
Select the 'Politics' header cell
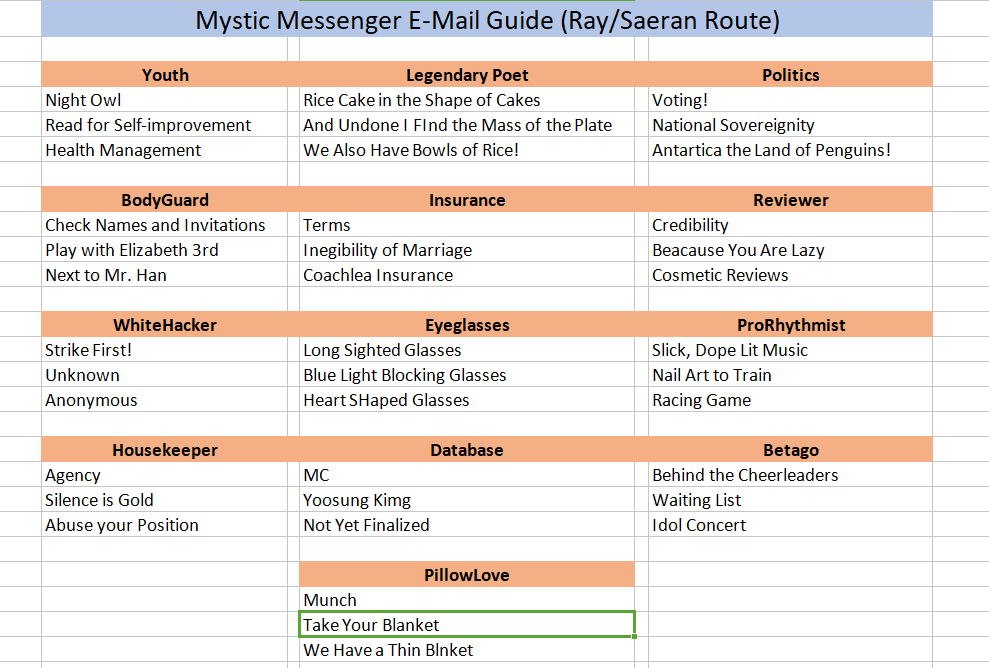[x=790, y=74]
